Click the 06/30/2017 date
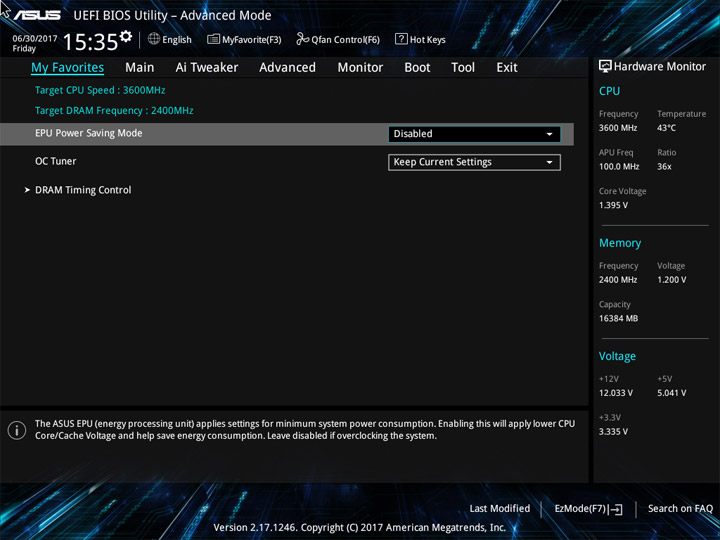This screenshot has width=720, height=540. click(35, 38)
